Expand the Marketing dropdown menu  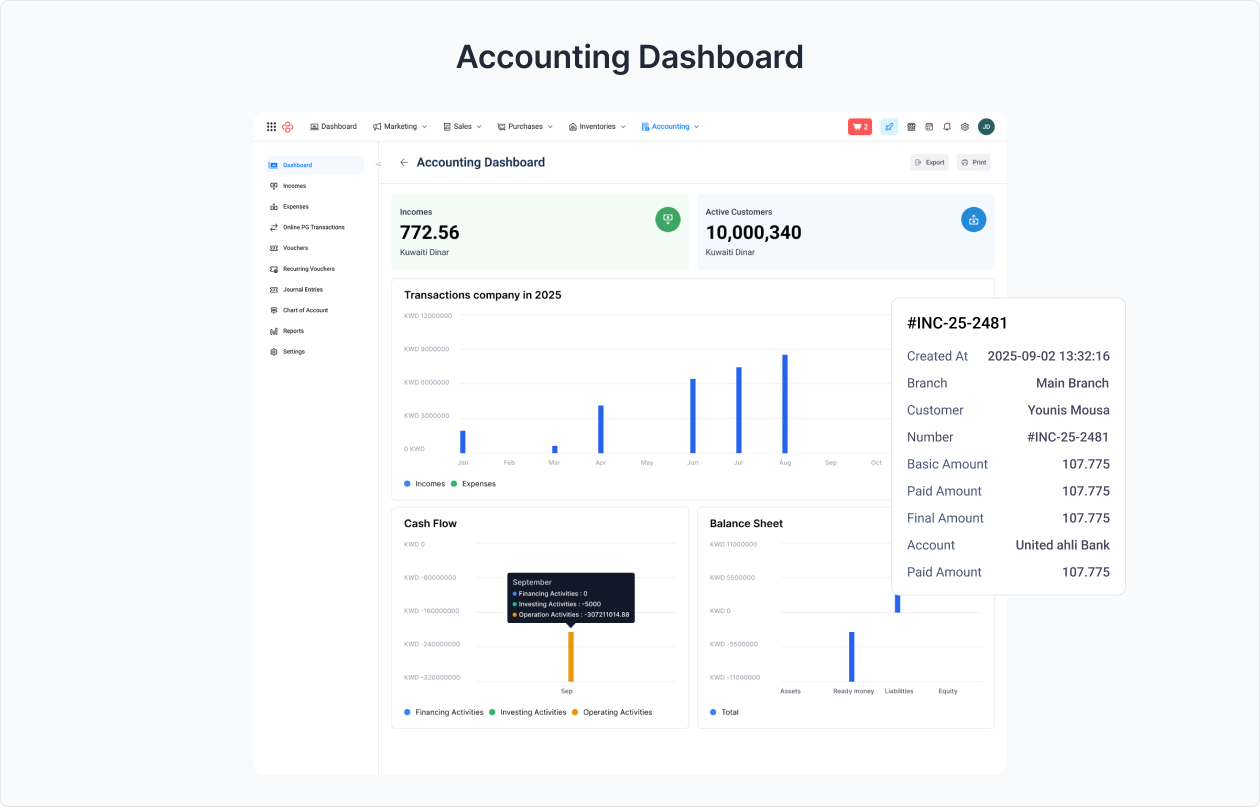click(400, 127)
